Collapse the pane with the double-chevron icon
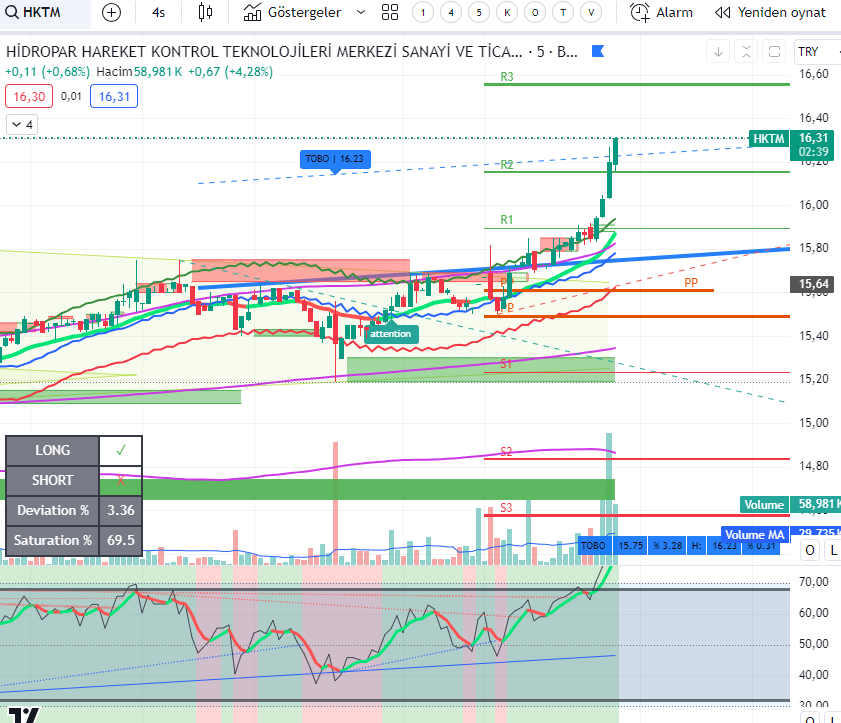The width and height of the screenshot is (841, 723). click(745, 50)
